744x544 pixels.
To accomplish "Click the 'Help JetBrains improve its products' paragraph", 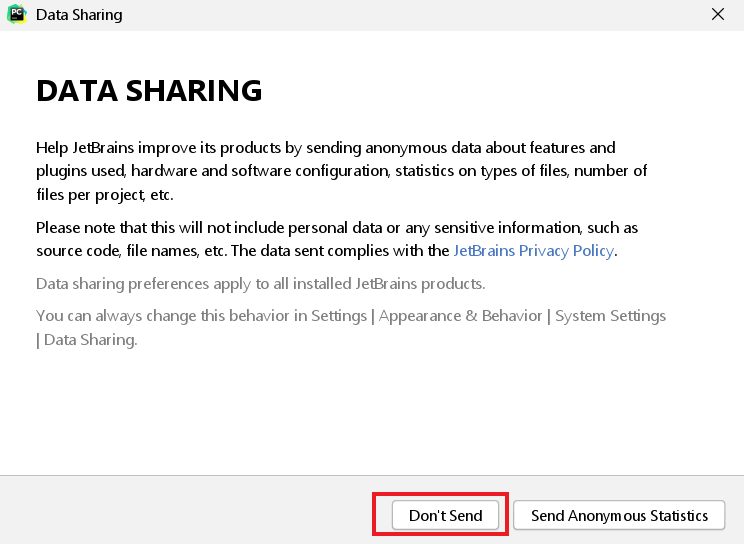I will coord(342,171).
